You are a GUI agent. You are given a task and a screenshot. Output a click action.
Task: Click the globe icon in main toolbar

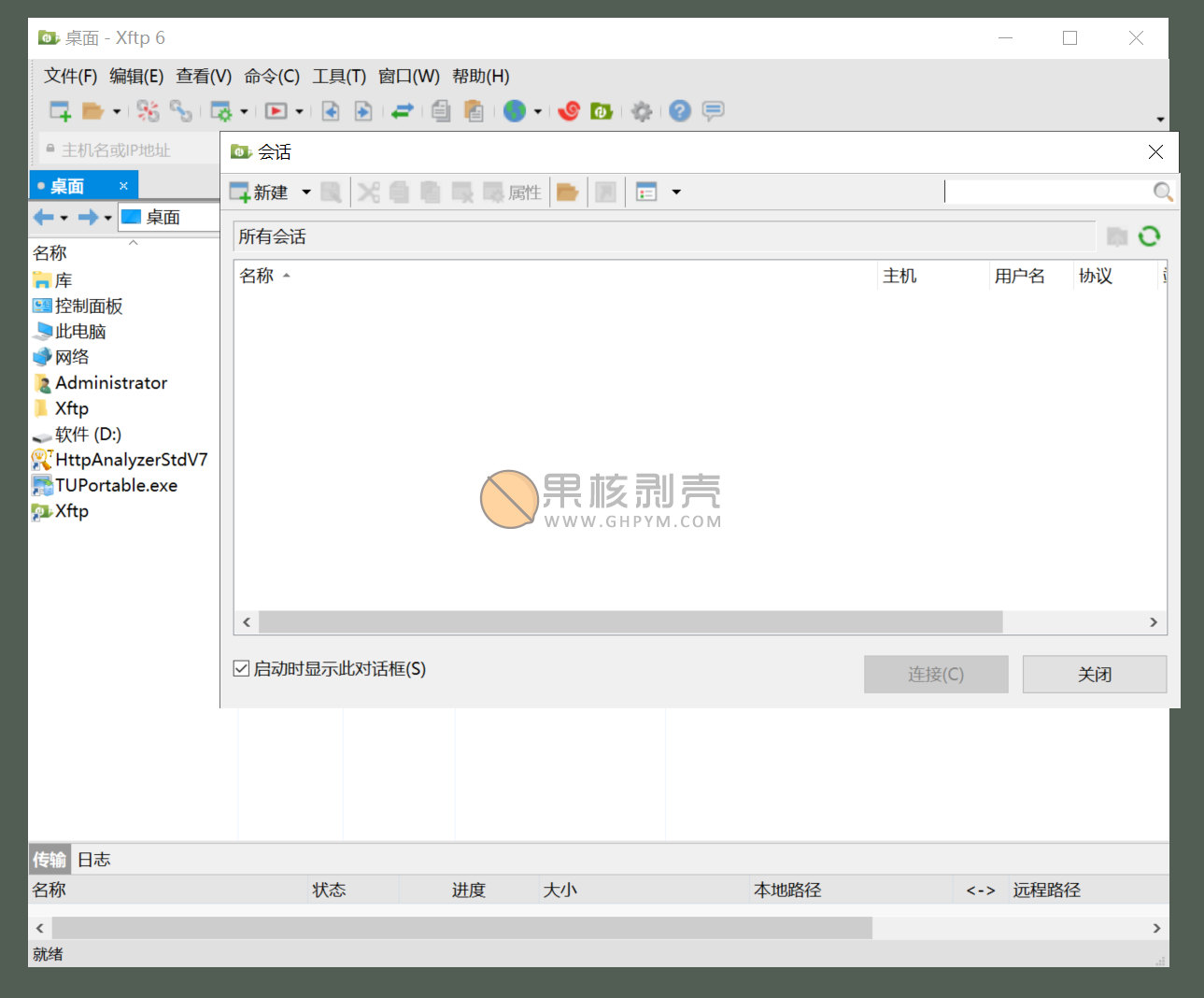pyautogui.click(x=515, y=111)
